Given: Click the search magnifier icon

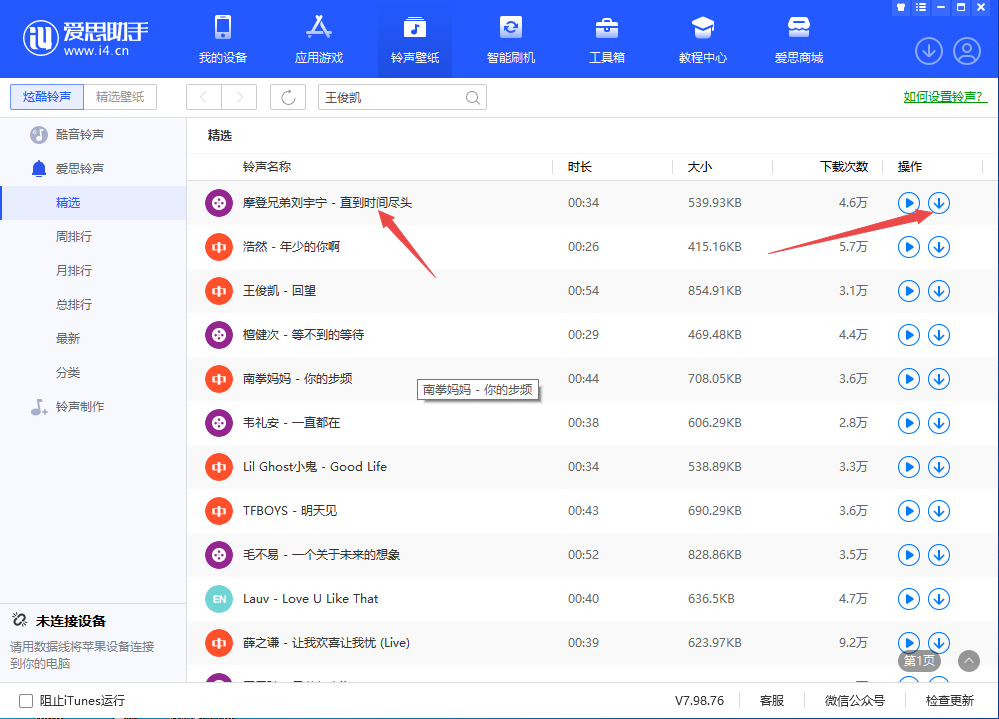Looking at the screenshot, I should 473,97.
